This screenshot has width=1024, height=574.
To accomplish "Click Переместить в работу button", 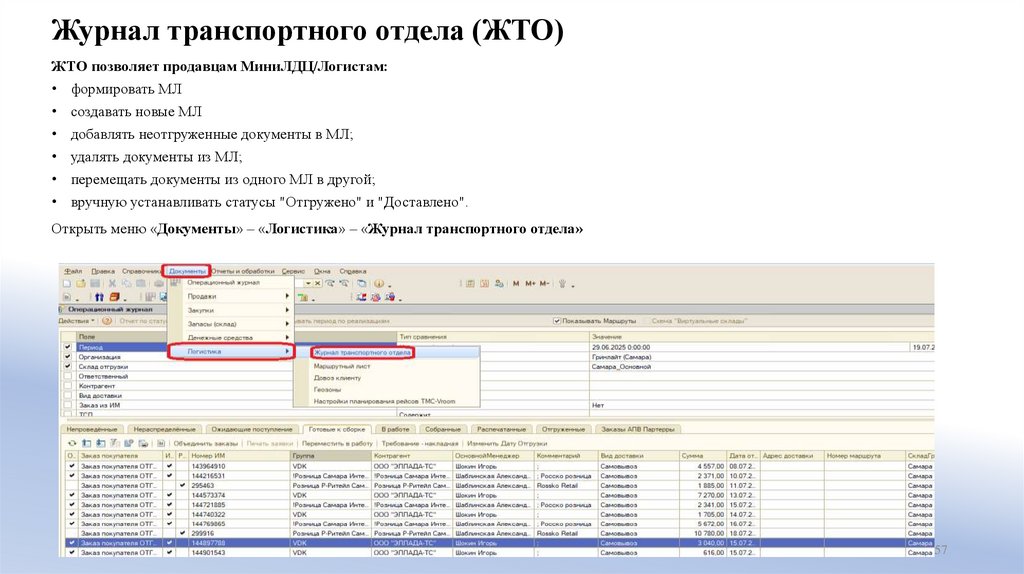I will (338, 443).
